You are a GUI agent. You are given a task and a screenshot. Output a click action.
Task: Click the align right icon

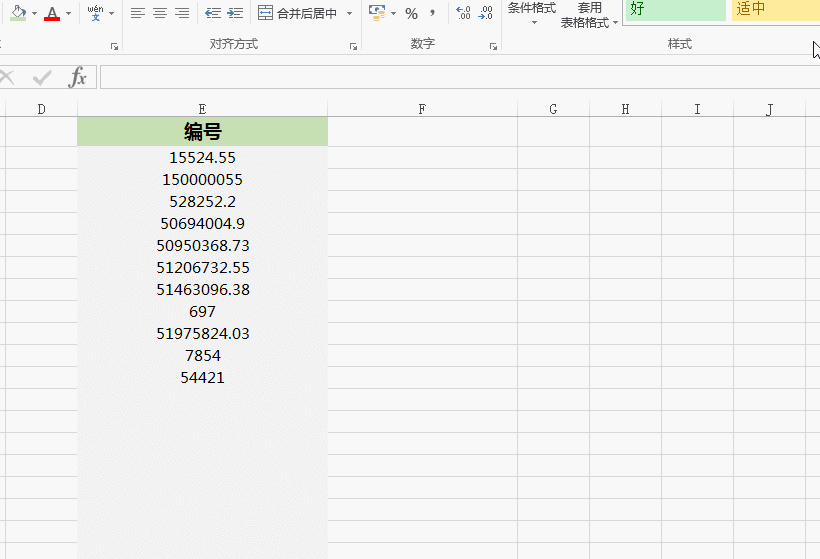tap(182, 13)
